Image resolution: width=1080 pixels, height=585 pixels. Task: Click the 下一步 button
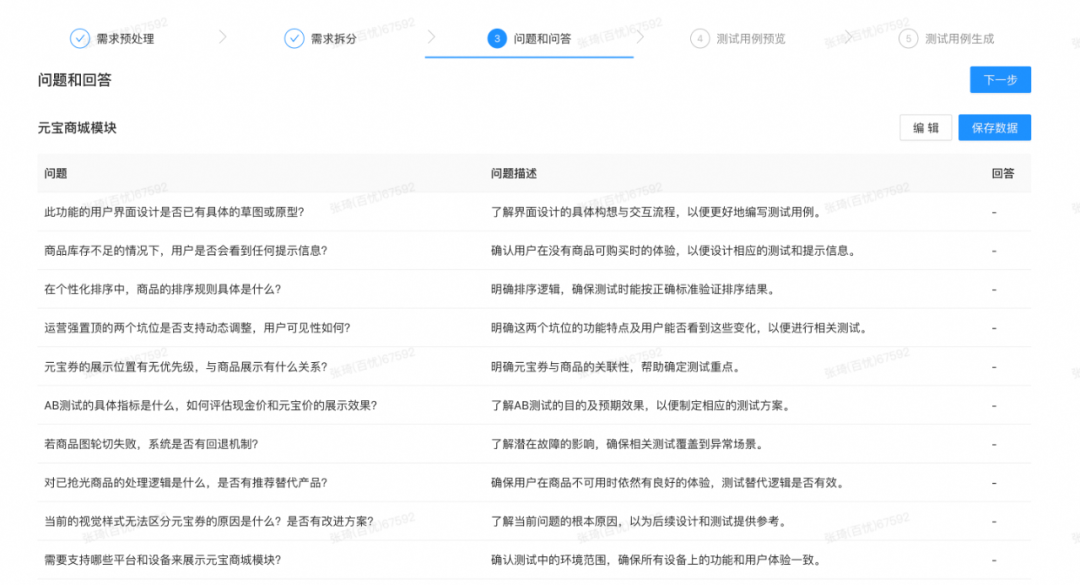tap(999, 79)
